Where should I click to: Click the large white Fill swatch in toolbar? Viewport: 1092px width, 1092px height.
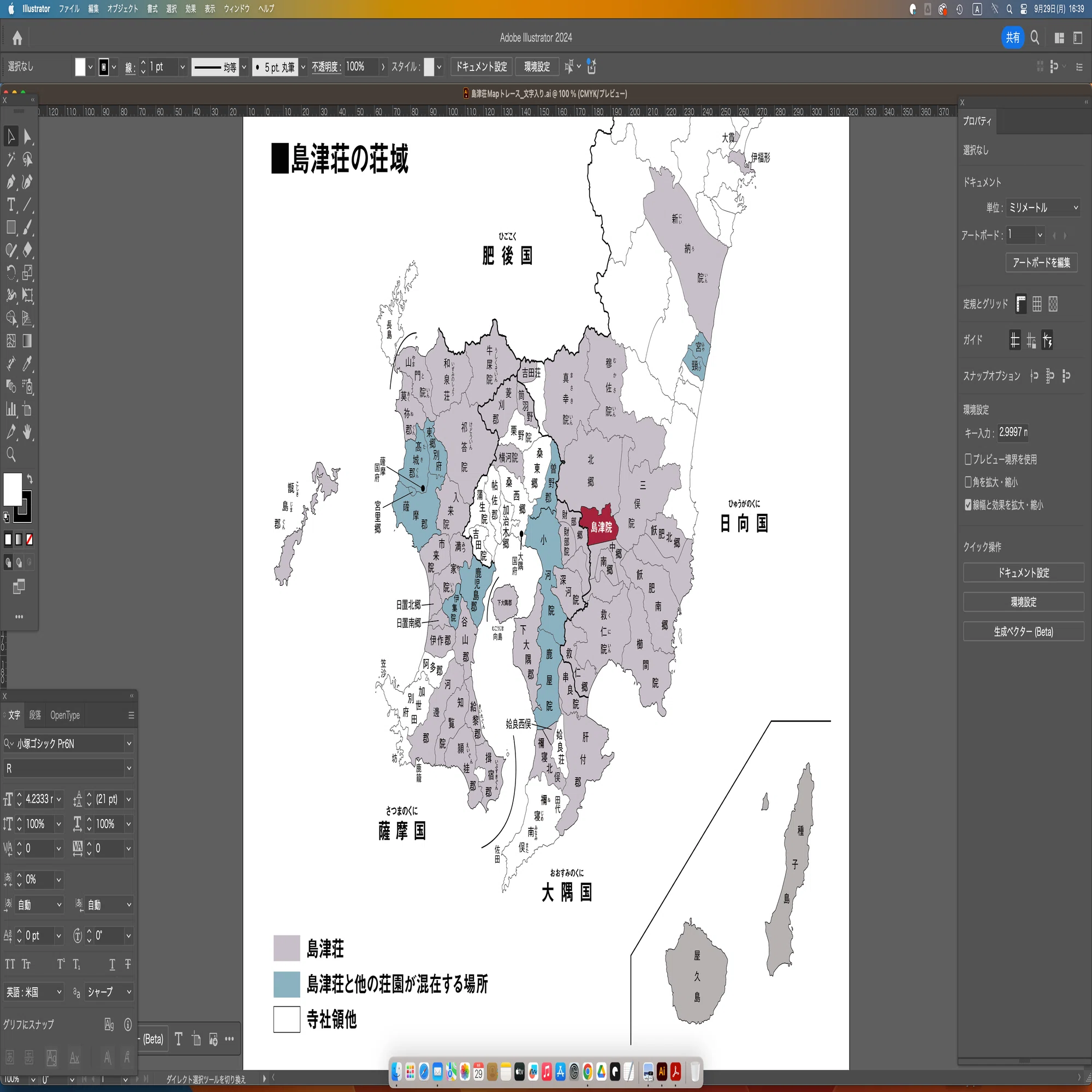(13, 489)
